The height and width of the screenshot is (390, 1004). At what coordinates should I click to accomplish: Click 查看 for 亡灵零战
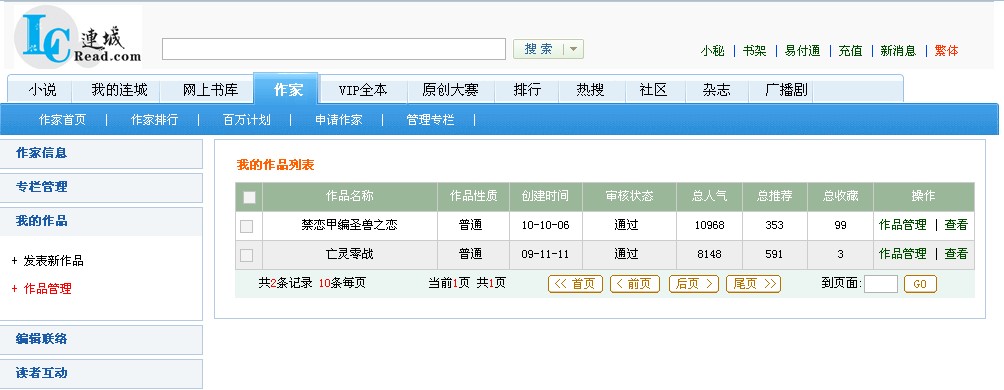[956, 254]
